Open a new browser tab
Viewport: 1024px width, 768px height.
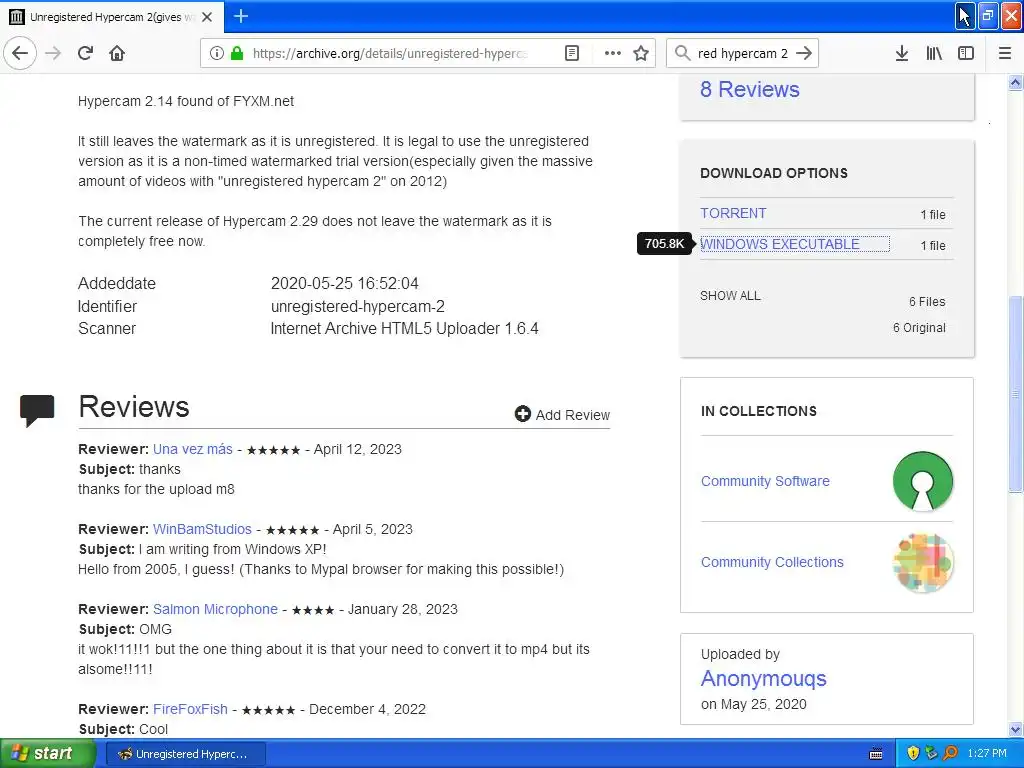click(x=240, y=16)
